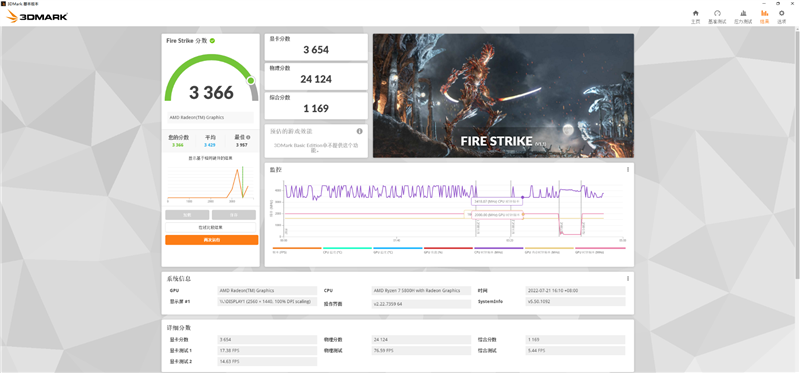Click the Compare Result Online button

[x=210, y=228]
